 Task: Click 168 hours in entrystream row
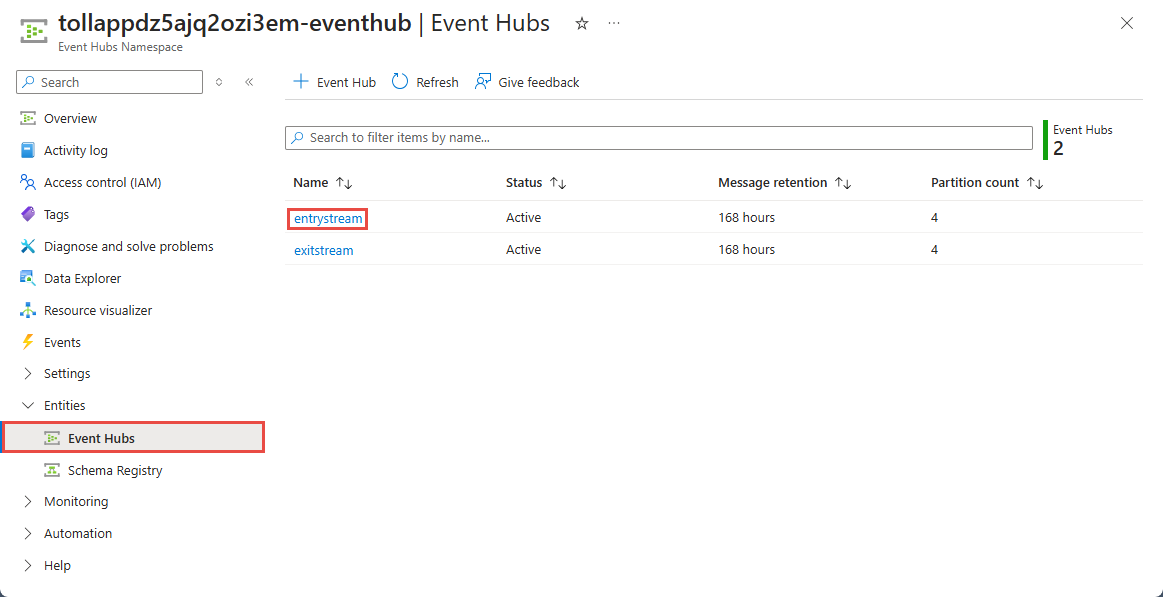[x=746, y=218]
